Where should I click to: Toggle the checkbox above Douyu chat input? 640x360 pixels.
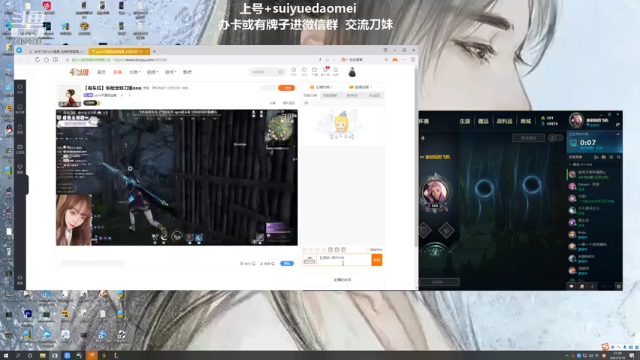367,250
